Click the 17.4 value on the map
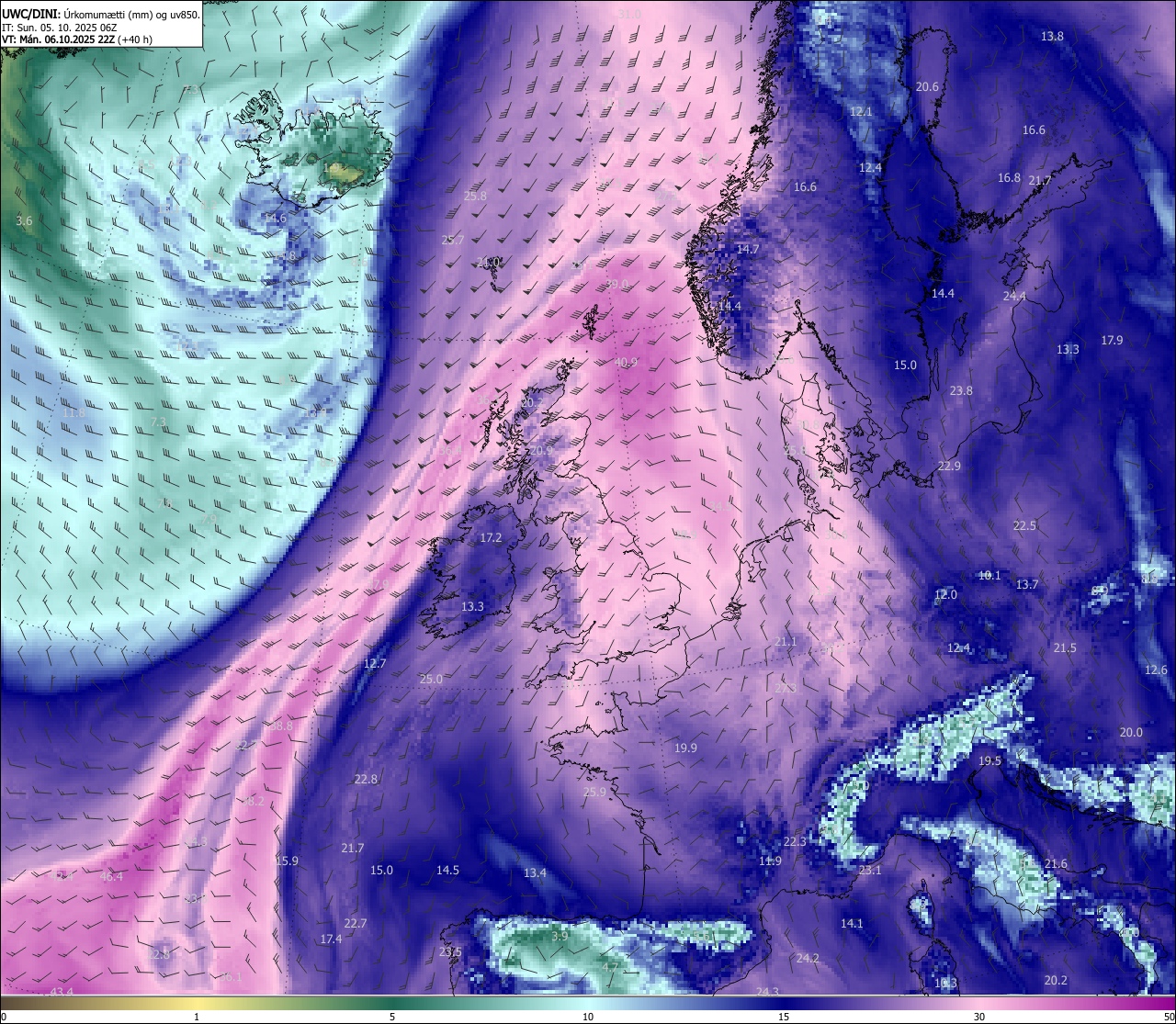Screen dimensions: 1176x1024 pyautogui.click(x=331, y=939)
